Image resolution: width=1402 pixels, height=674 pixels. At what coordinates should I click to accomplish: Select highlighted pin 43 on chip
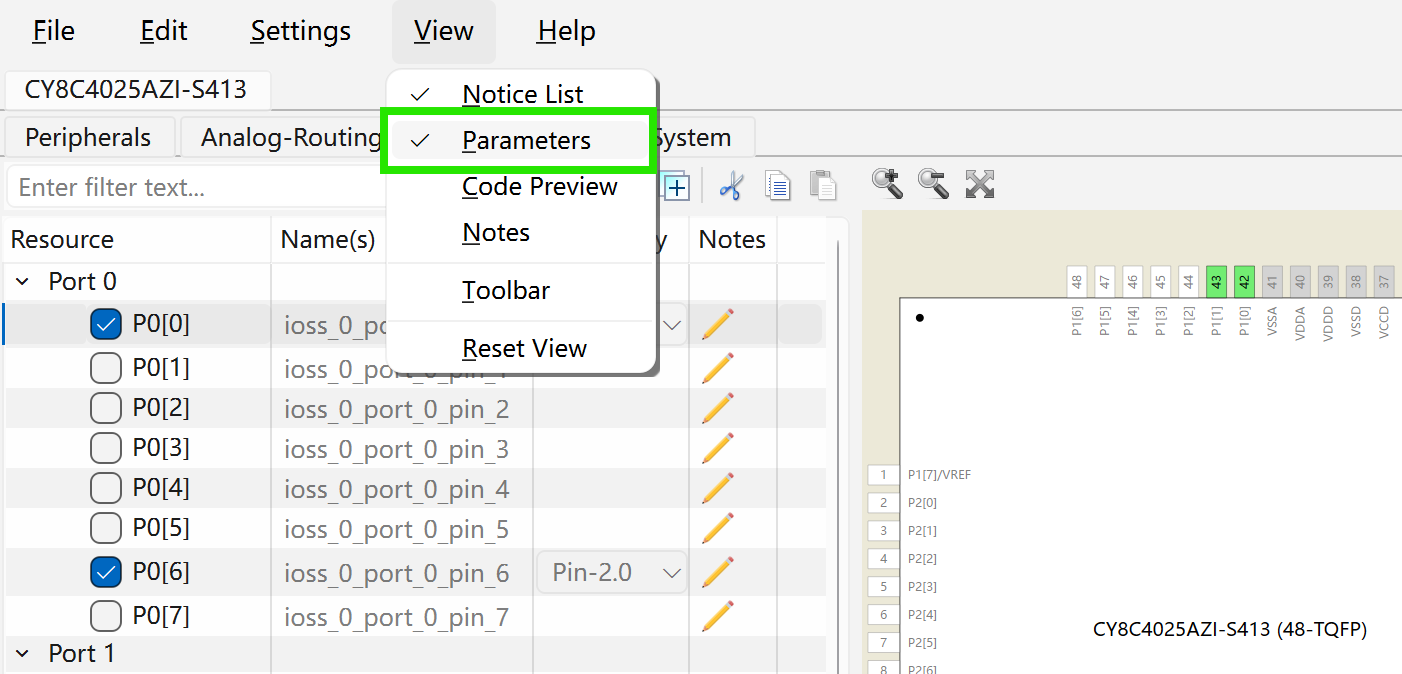pos(1216,282)
